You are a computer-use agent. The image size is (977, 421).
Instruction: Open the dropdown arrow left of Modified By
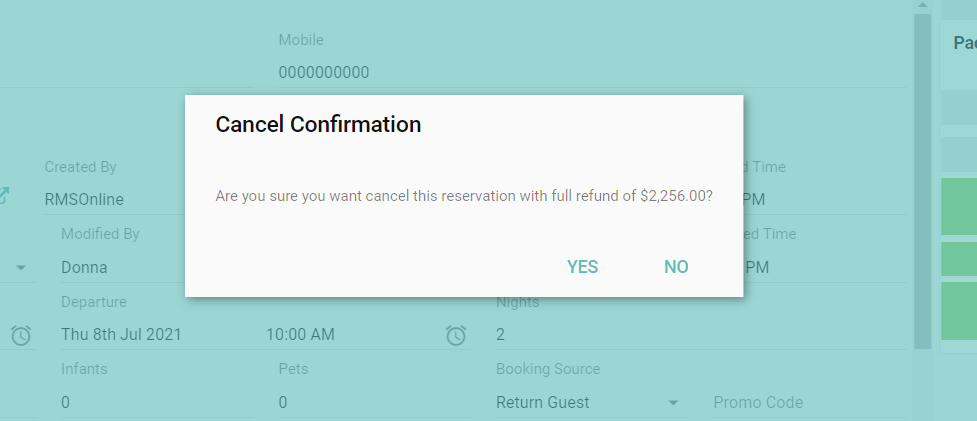click(21, 268)
